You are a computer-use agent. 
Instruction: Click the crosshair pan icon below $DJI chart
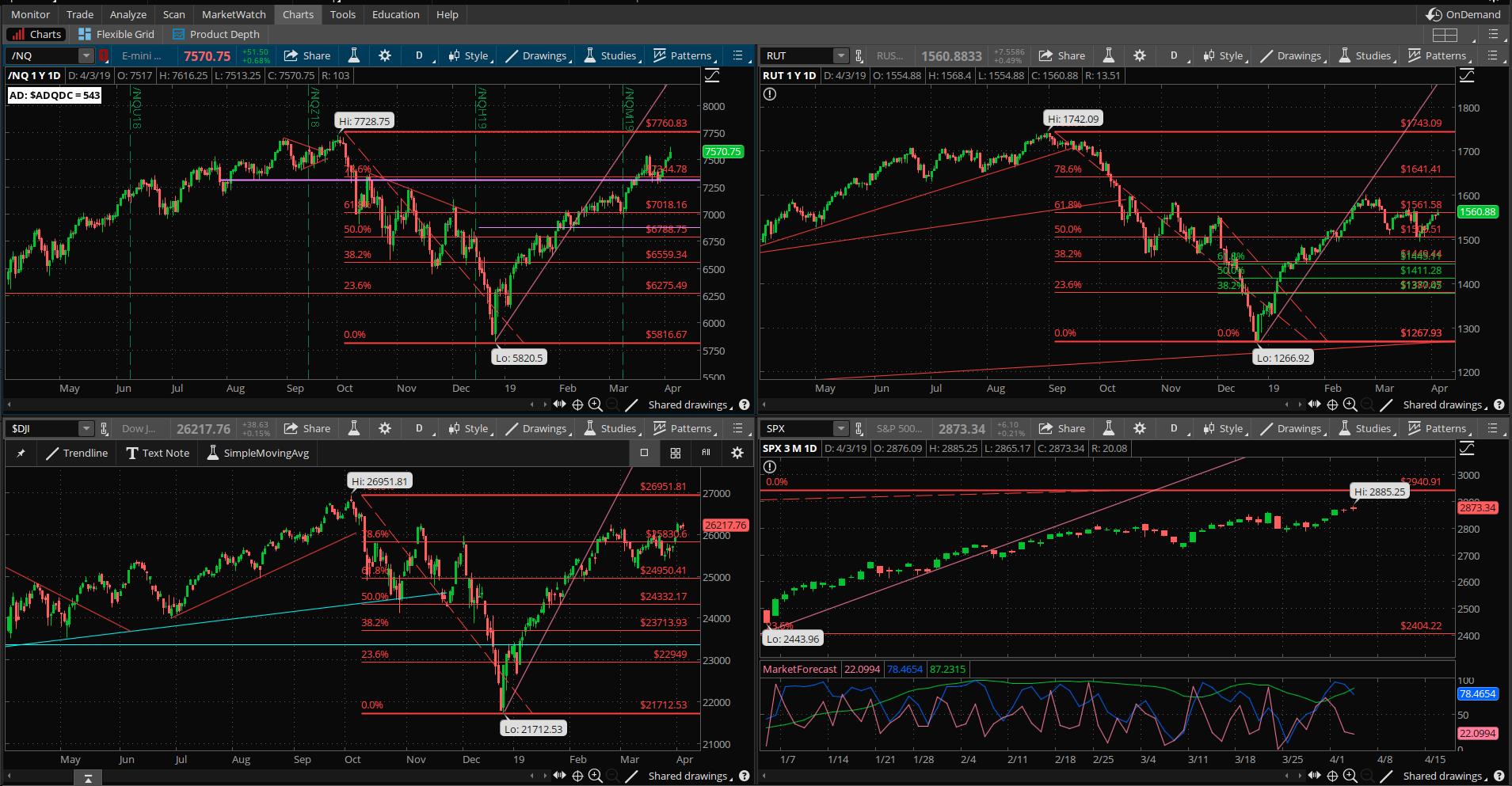[x=577, y=776]
